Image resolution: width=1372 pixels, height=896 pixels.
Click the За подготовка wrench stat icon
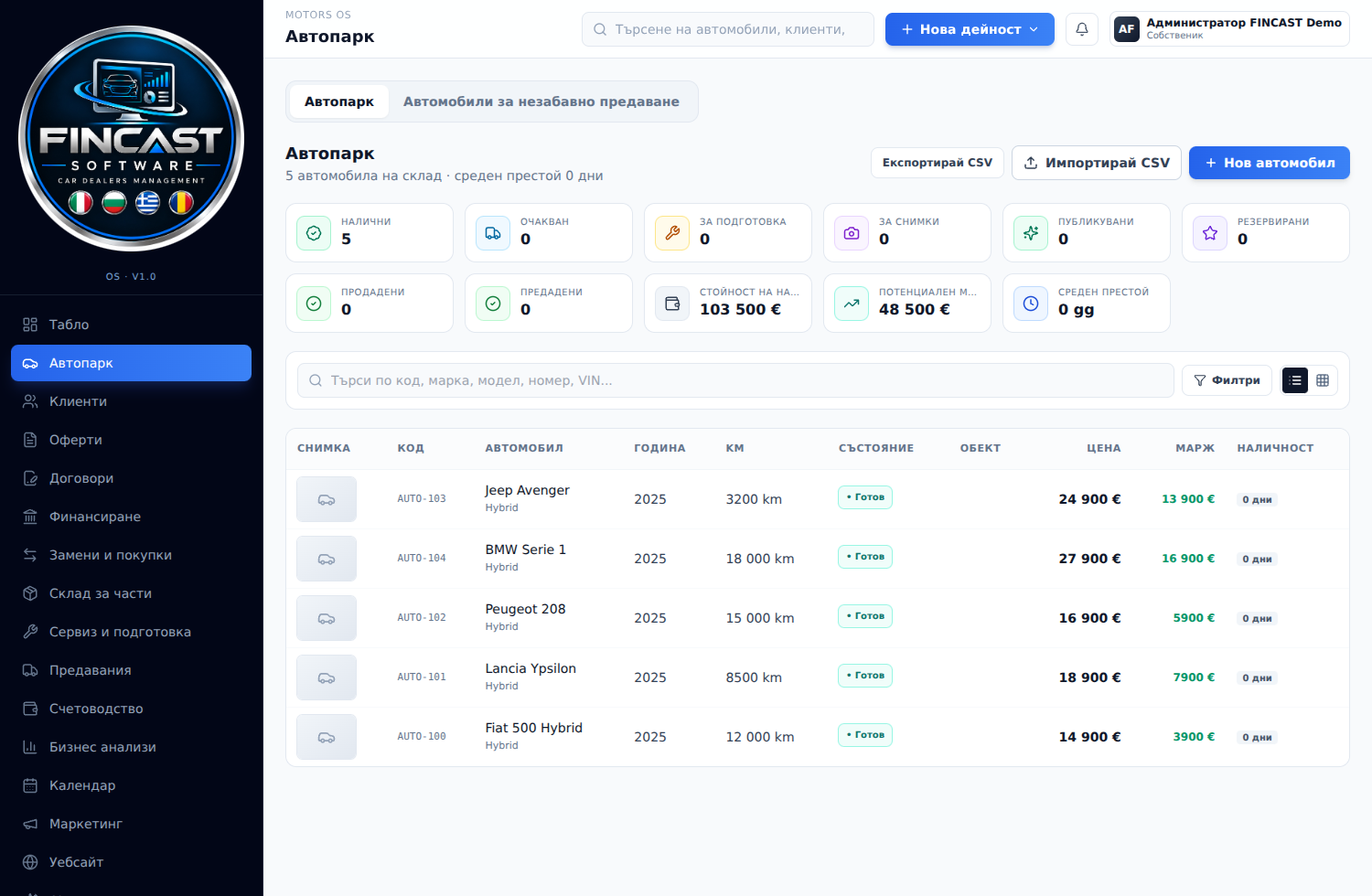672,233
